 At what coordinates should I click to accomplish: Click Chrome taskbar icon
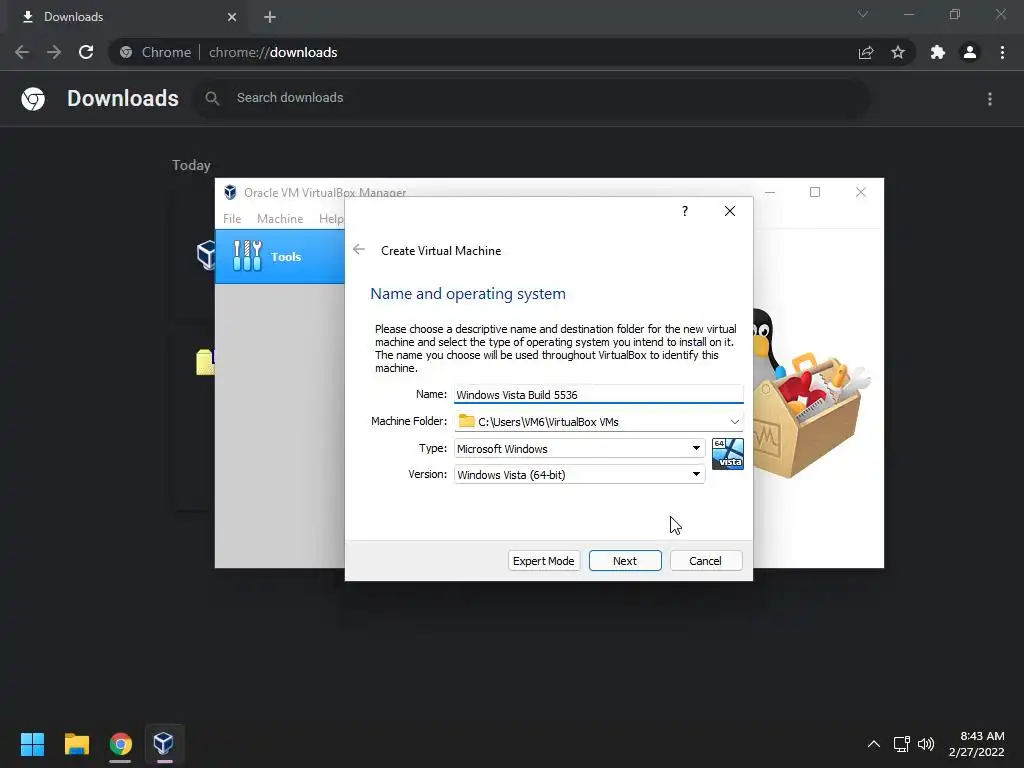[x=121, y=744]
